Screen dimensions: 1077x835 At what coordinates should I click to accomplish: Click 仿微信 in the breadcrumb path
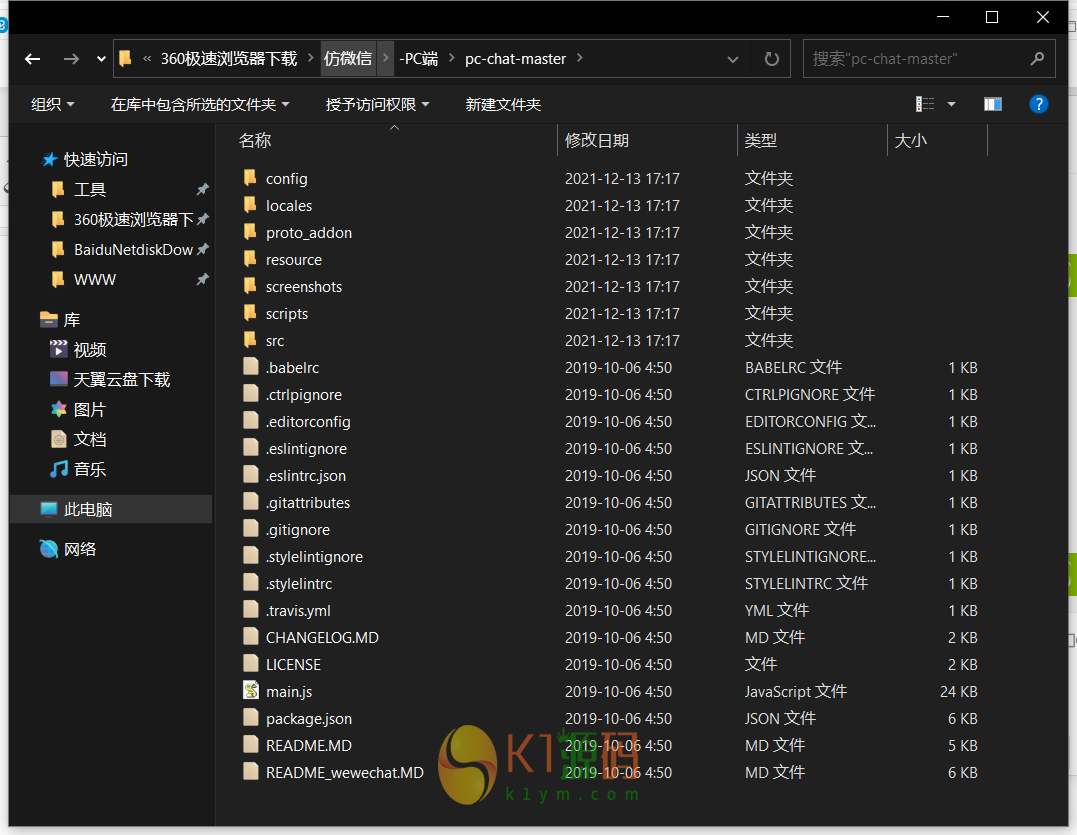click(x=347, y=59)
